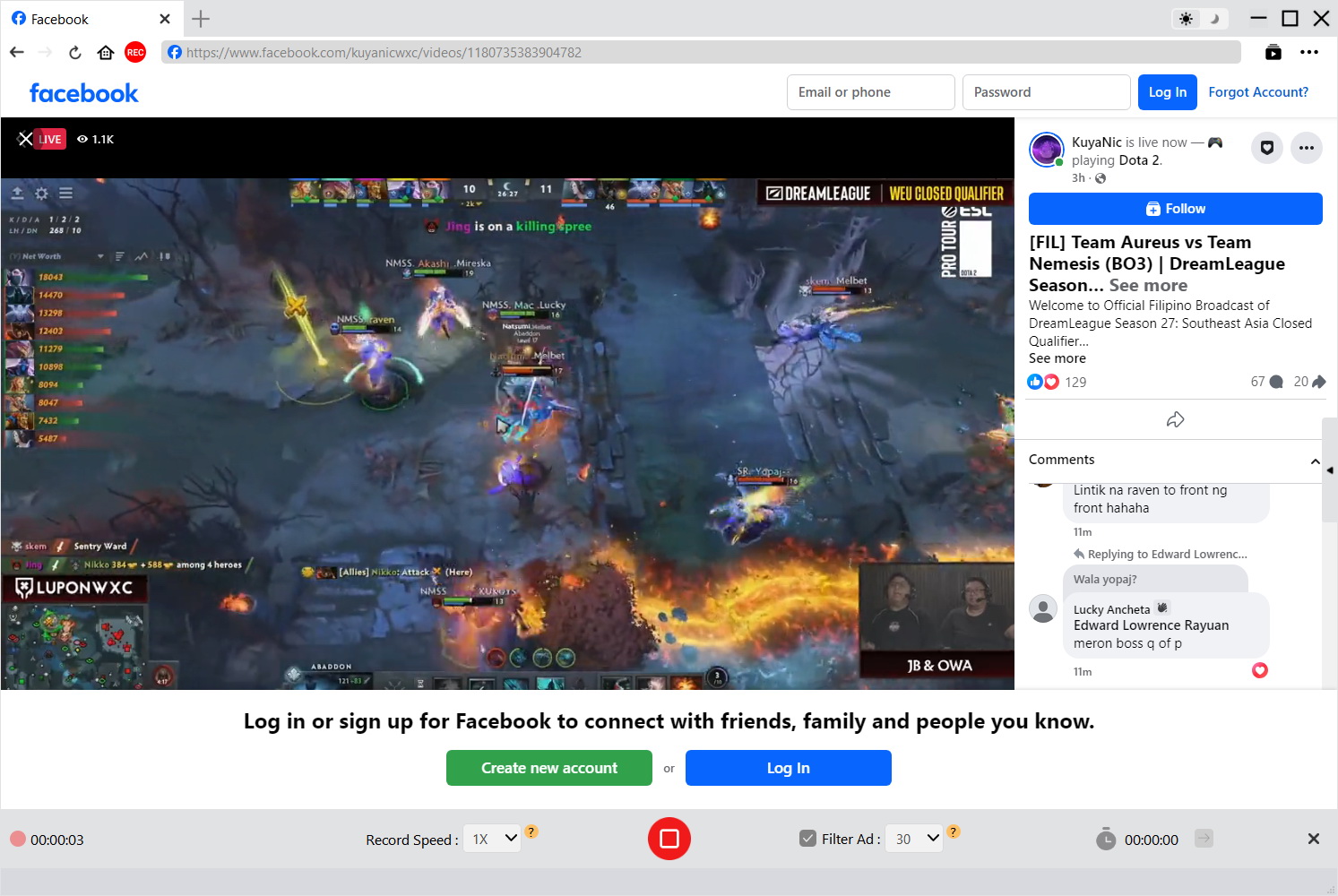Viewport: 1338px width, 896px height.
Task: Click the 67 comments count
Action: click(1266, 382)
